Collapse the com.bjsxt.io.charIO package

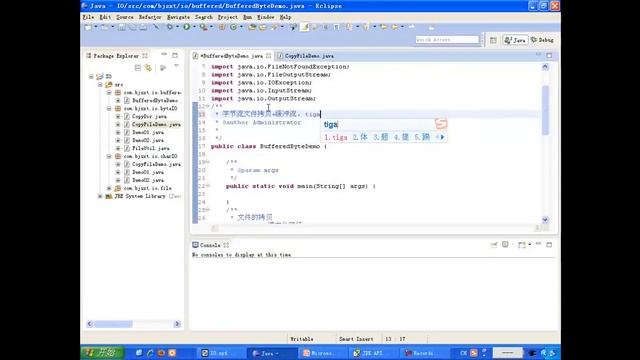(x=109, y=156)
